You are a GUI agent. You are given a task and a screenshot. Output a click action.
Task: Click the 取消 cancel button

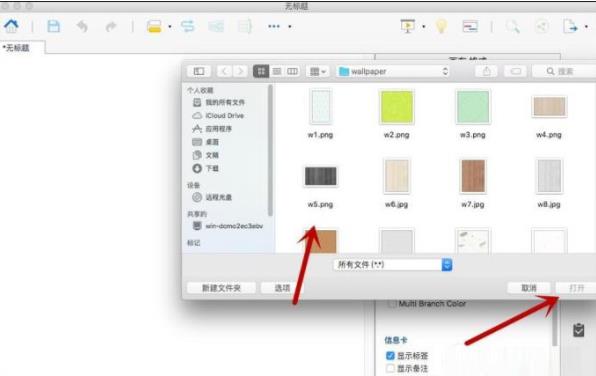529,288
